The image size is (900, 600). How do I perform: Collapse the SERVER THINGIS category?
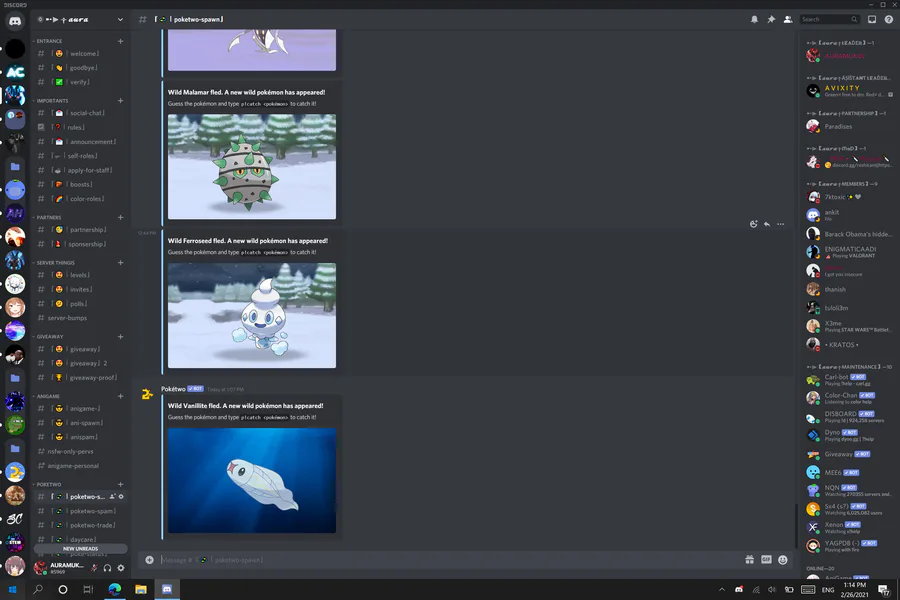[55, 262]
